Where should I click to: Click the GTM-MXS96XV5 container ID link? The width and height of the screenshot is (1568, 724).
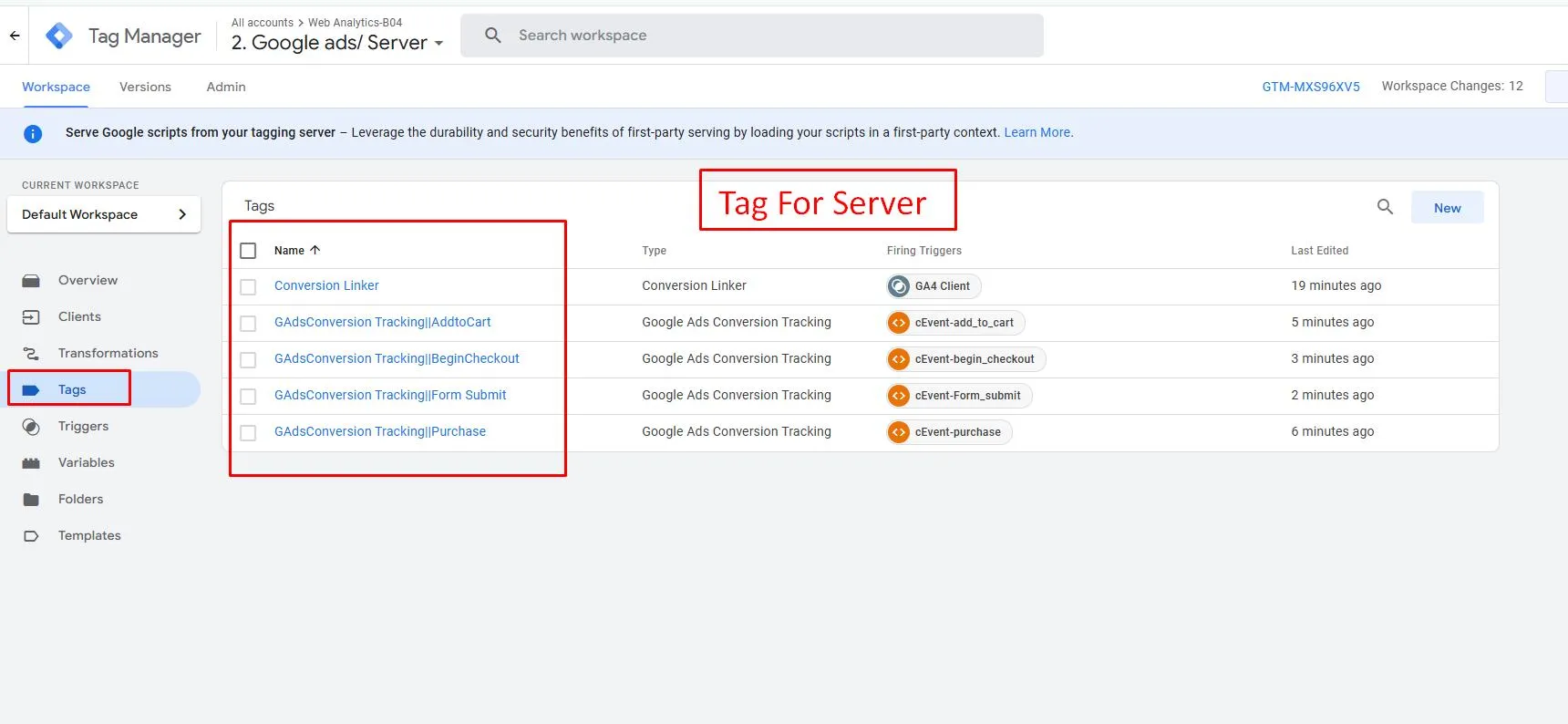[1310, 87]
